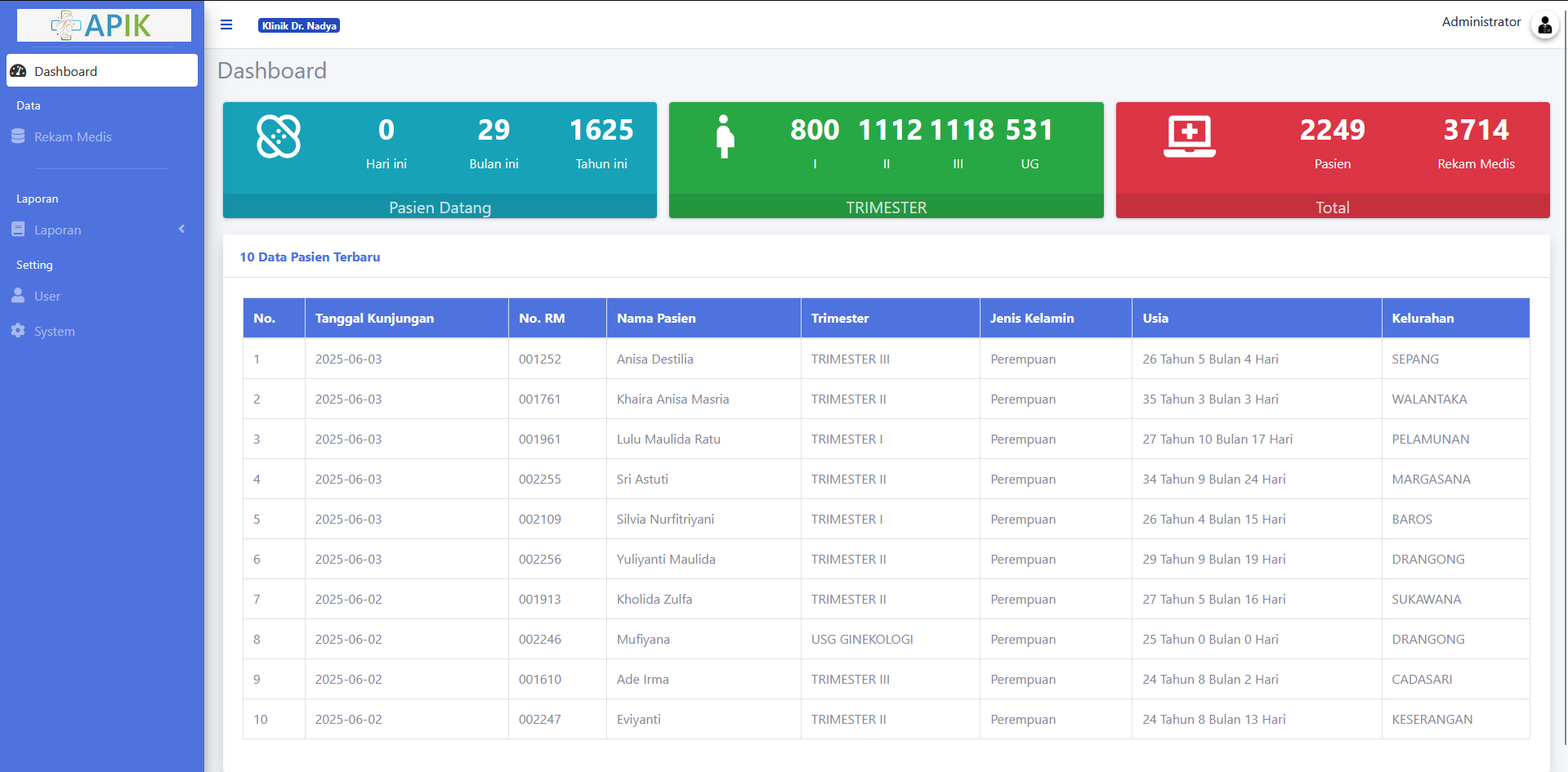This screenshot has height=772, width=1568.
Task: Open the Administrator profile avatar icon
Action: point(1543,25)
